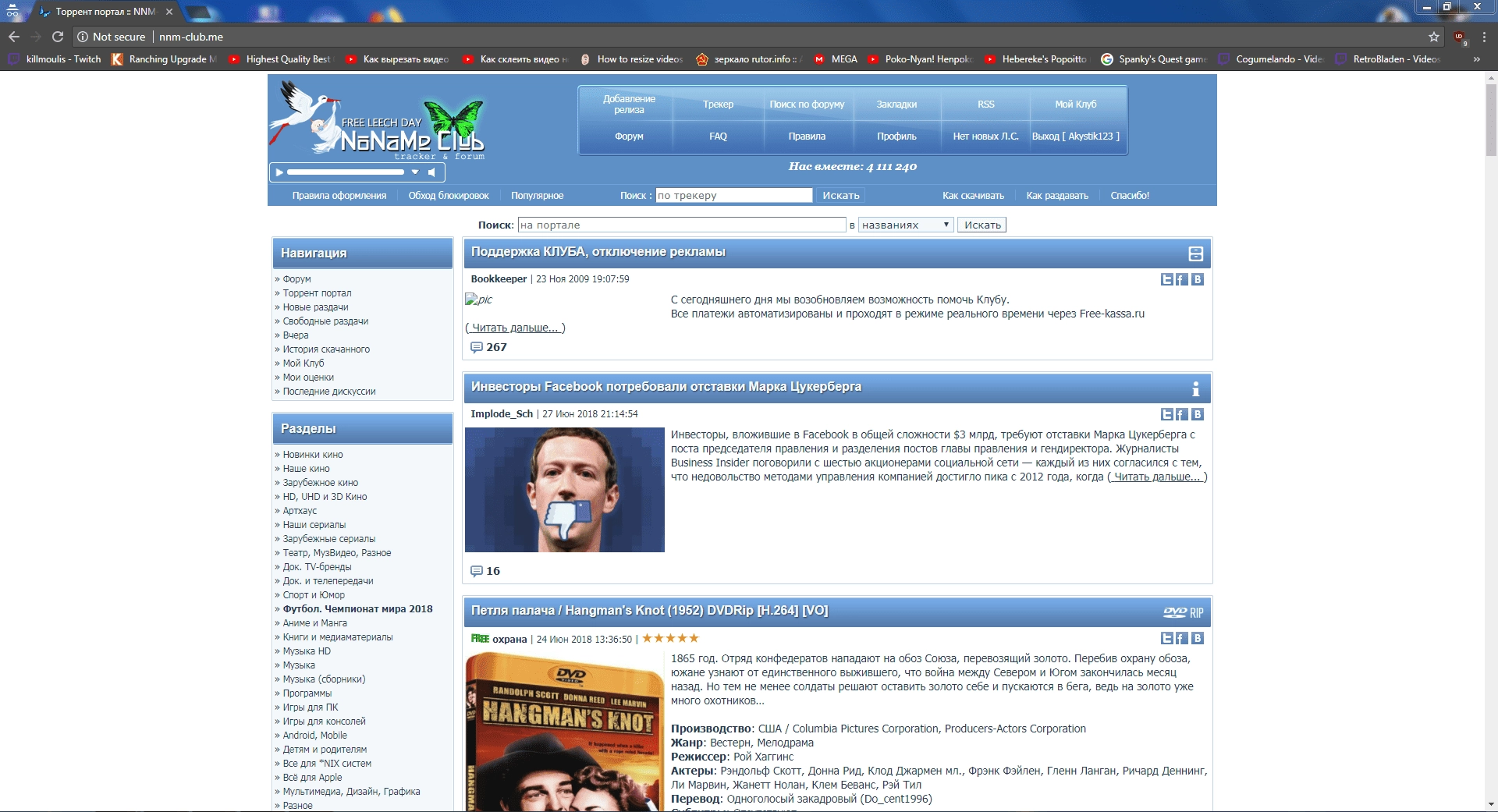Share the Bookkeeper post on Twitter
This screenshot has width=1498, height=812.
(1167, 279)
